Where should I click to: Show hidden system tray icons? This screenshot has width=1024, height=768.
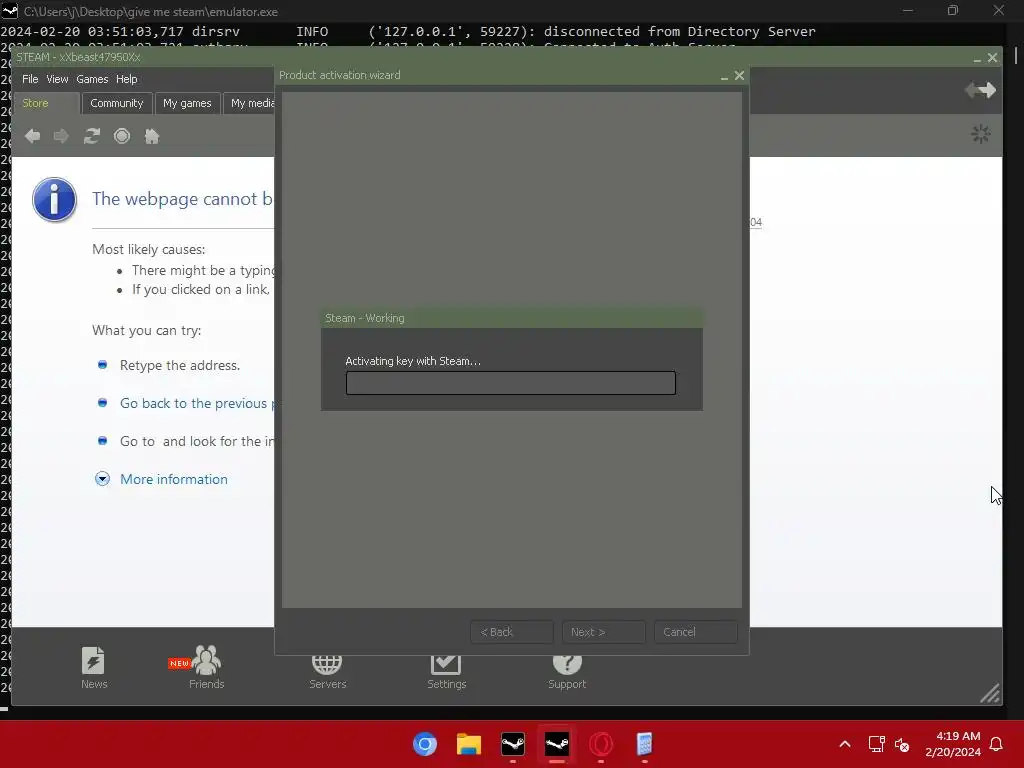point(844,744)
